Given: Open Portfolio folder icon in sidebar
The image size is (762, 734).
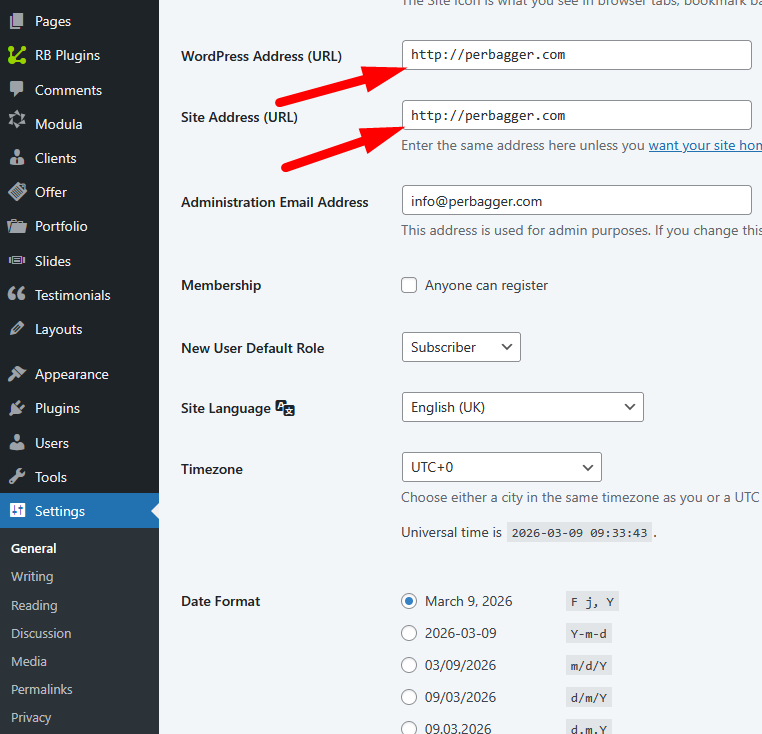Looking at the screenshot, I should pyautogui.click(x=17, y=226).
